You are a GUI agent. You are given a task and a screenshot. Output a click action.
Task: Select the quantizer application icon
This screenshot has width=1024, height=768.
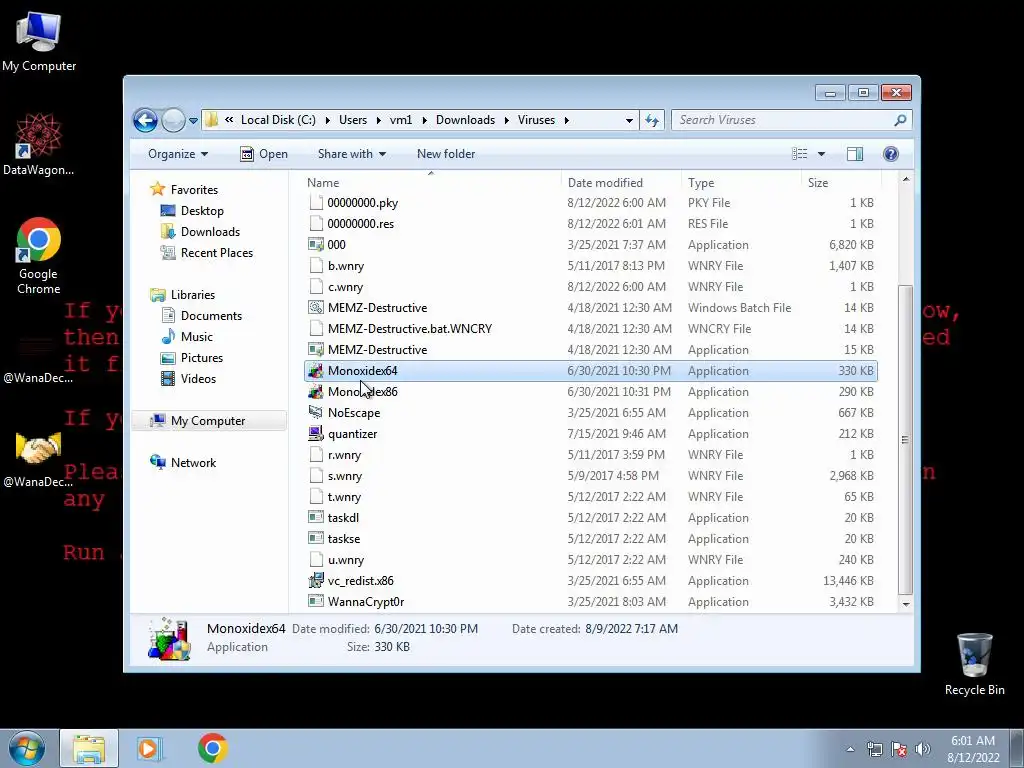316,434
